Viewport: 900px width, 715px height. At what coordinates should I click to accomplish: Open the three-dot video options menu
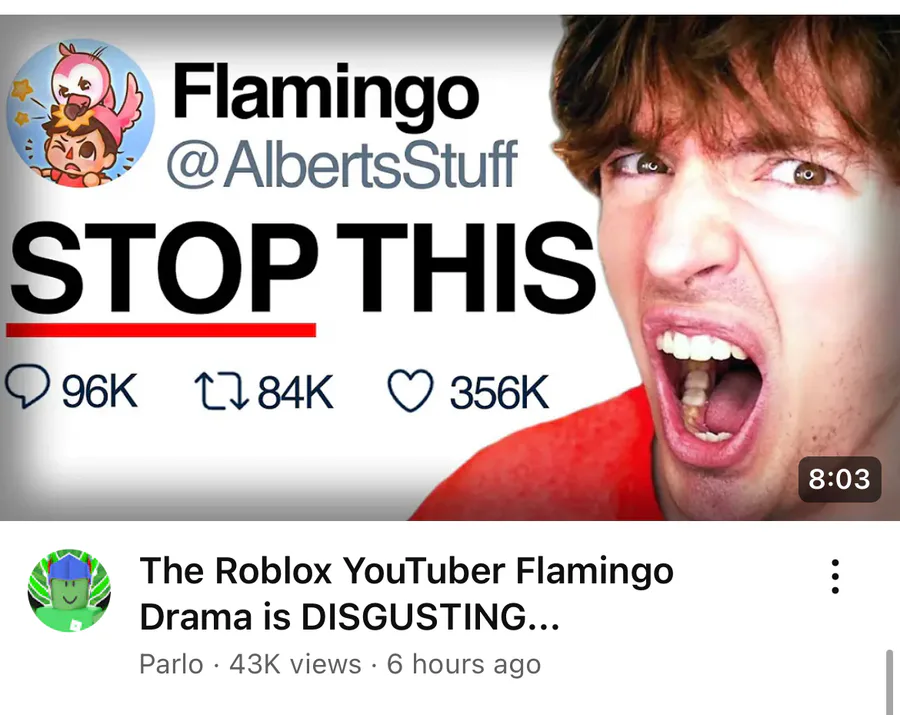pyautogui.click(x=835, y=577)
